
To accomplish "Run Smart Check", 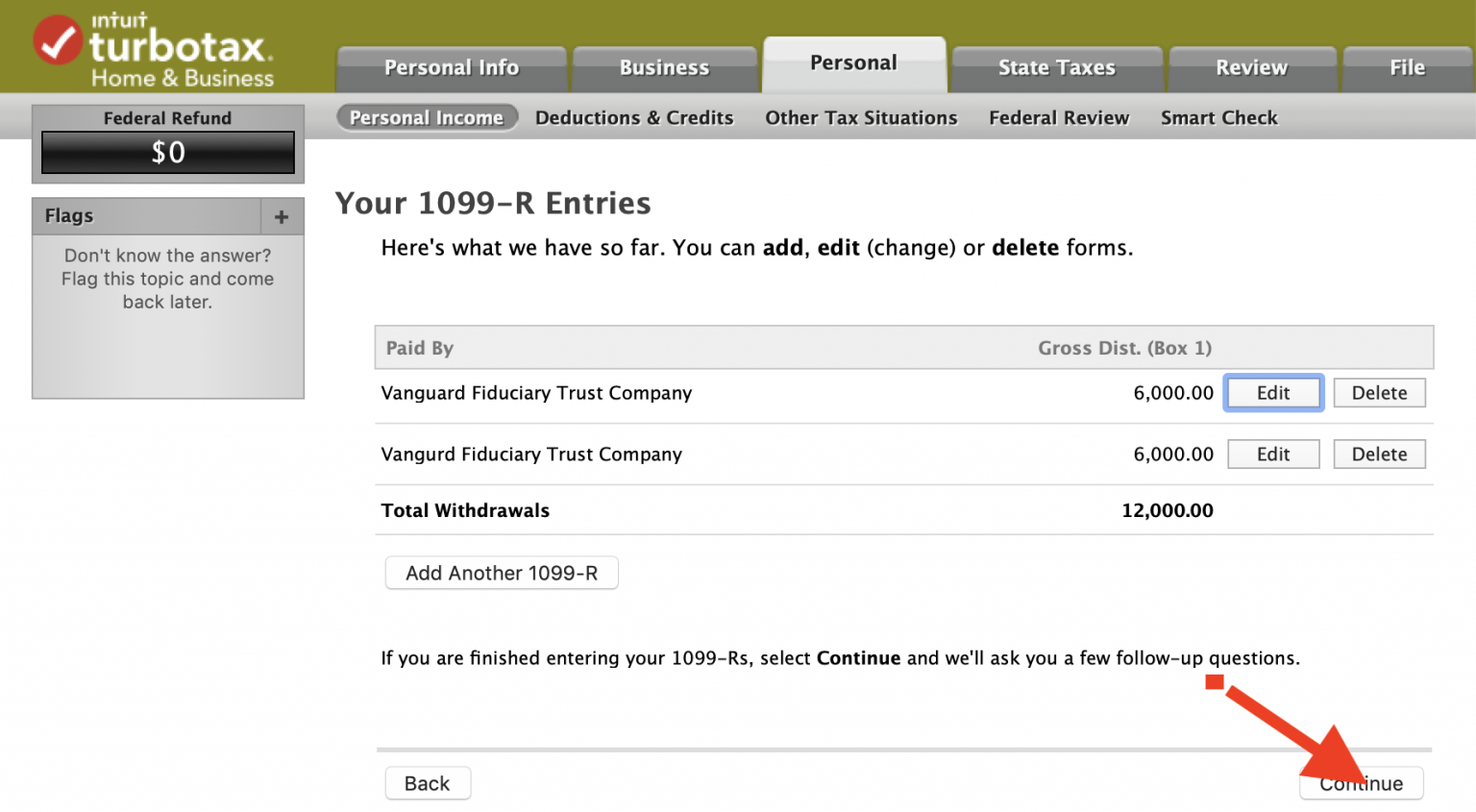I will tap(1218, 118).
